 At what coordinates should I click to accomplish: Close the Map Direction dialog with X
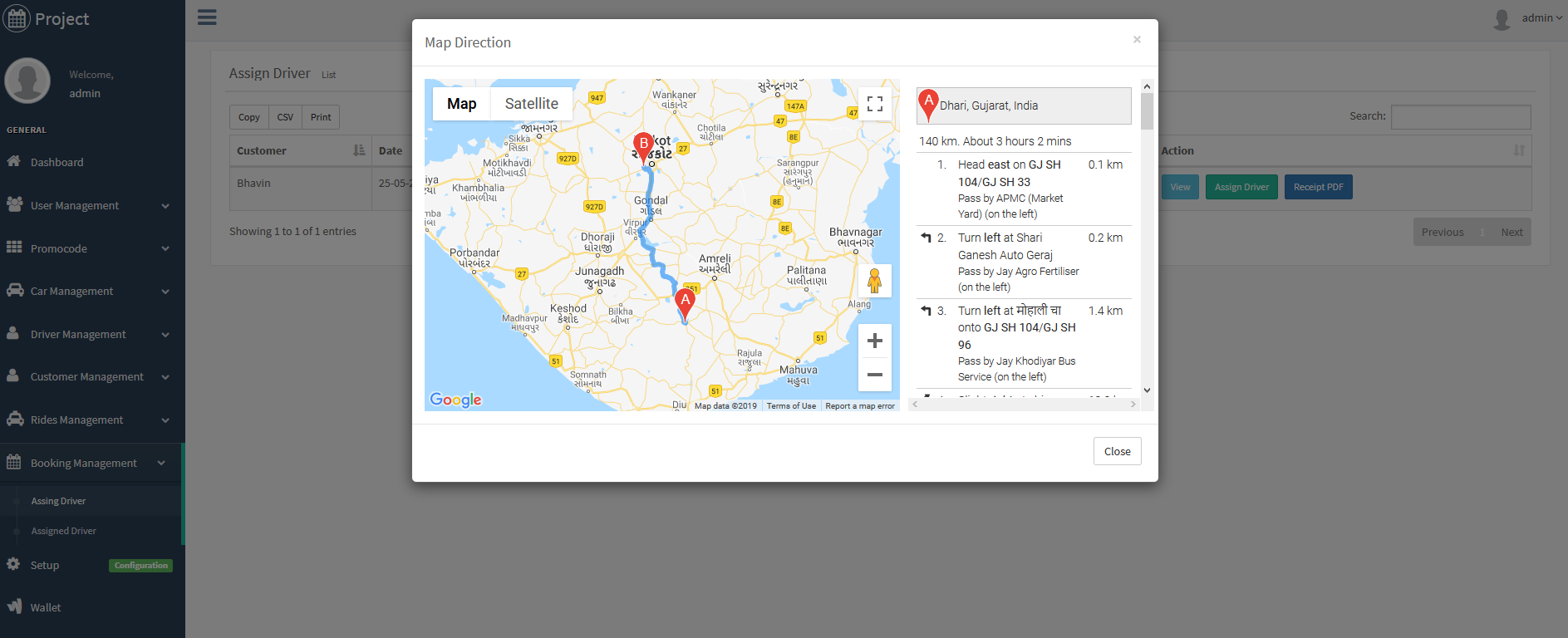pyautogui.click(x=1137, y=39)
